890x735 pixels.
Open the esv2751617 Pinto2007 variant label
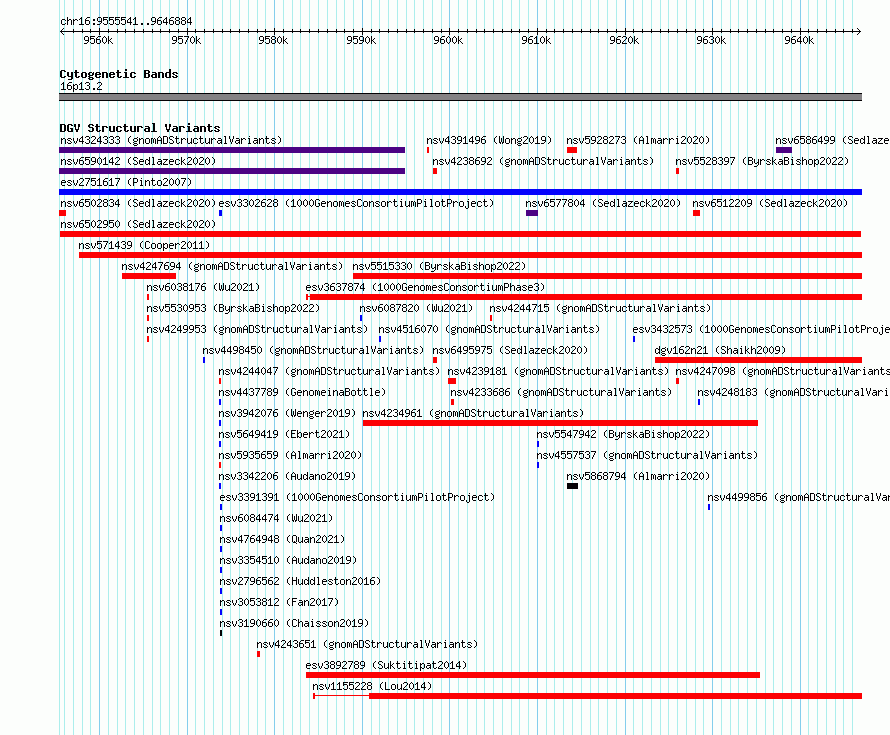tap(126, 182)
